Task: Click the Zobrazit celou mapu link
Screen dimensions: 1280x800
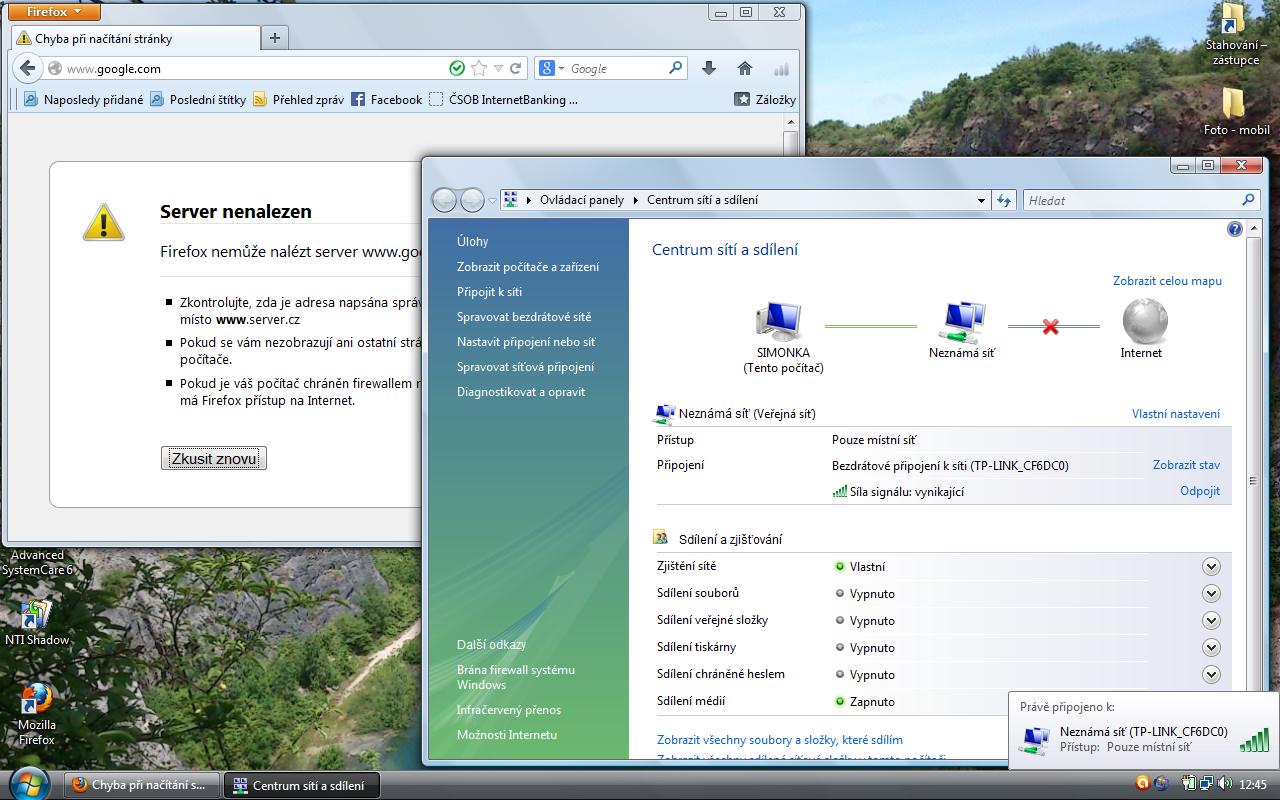Action: (x=1167, y=281)
